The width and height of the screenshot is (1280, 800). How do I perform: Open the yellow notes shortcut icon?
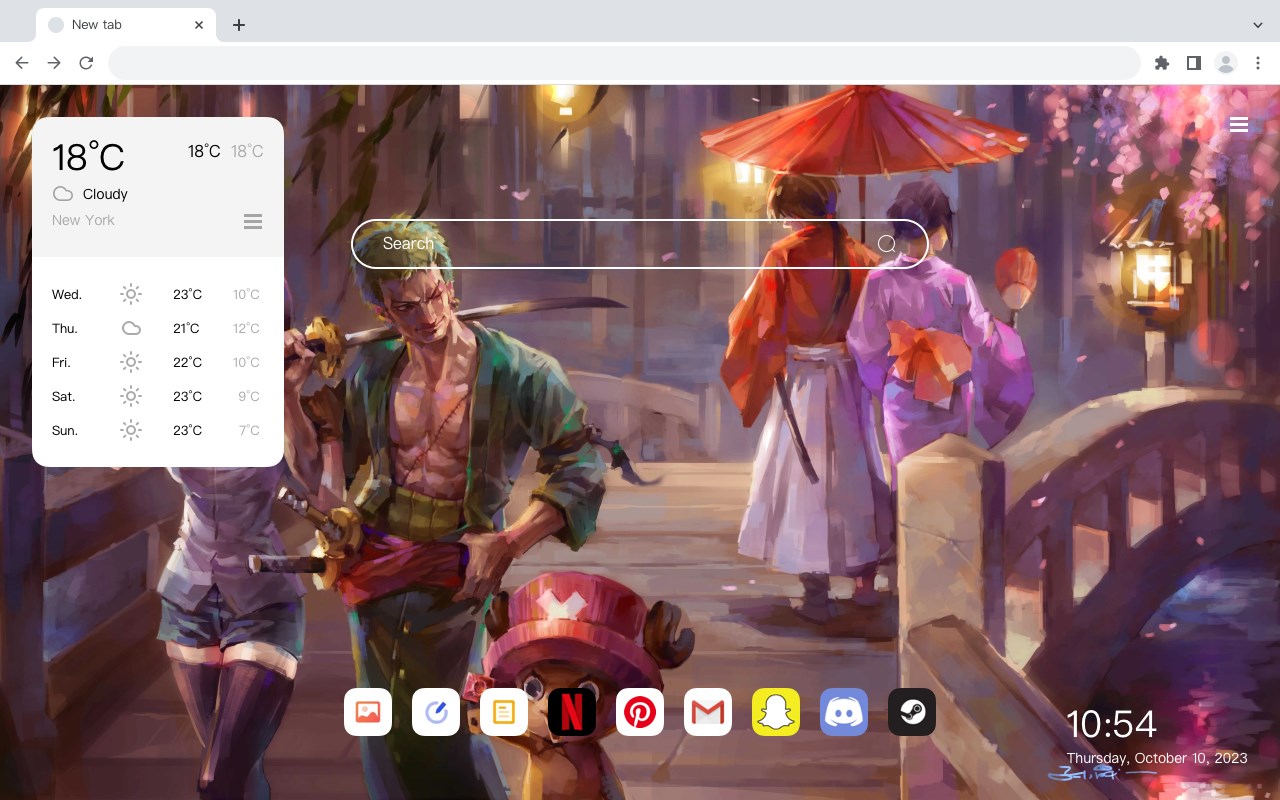[504, 712]
